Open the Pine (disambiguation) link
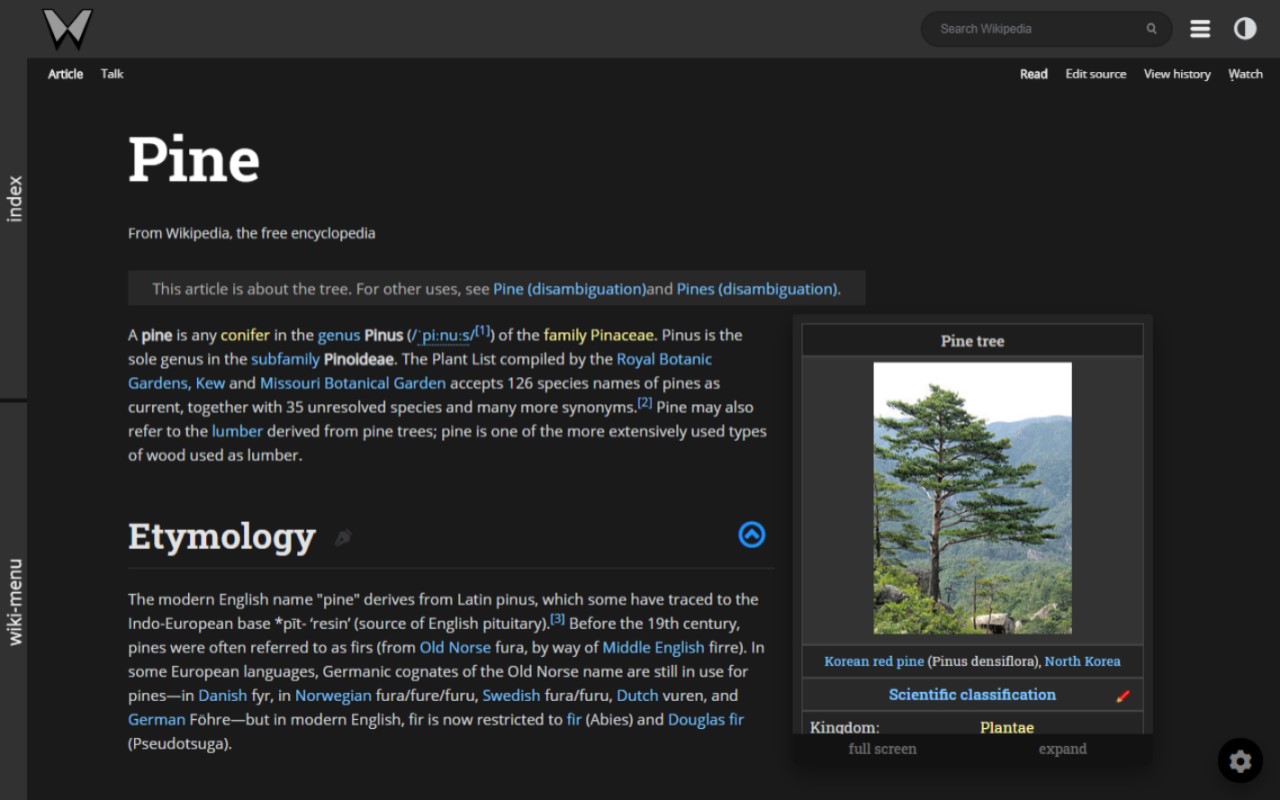 [x=569, y=289]
